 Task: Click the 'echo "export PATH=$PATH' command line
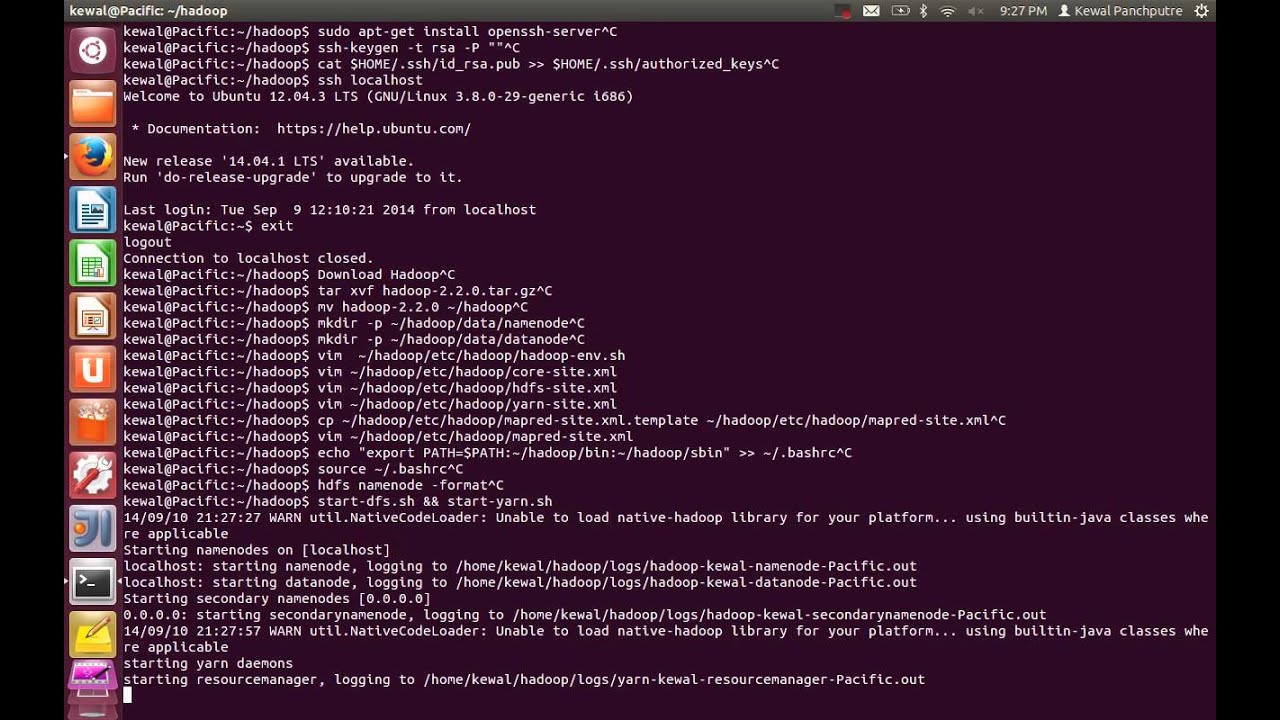tap(487, 453)
